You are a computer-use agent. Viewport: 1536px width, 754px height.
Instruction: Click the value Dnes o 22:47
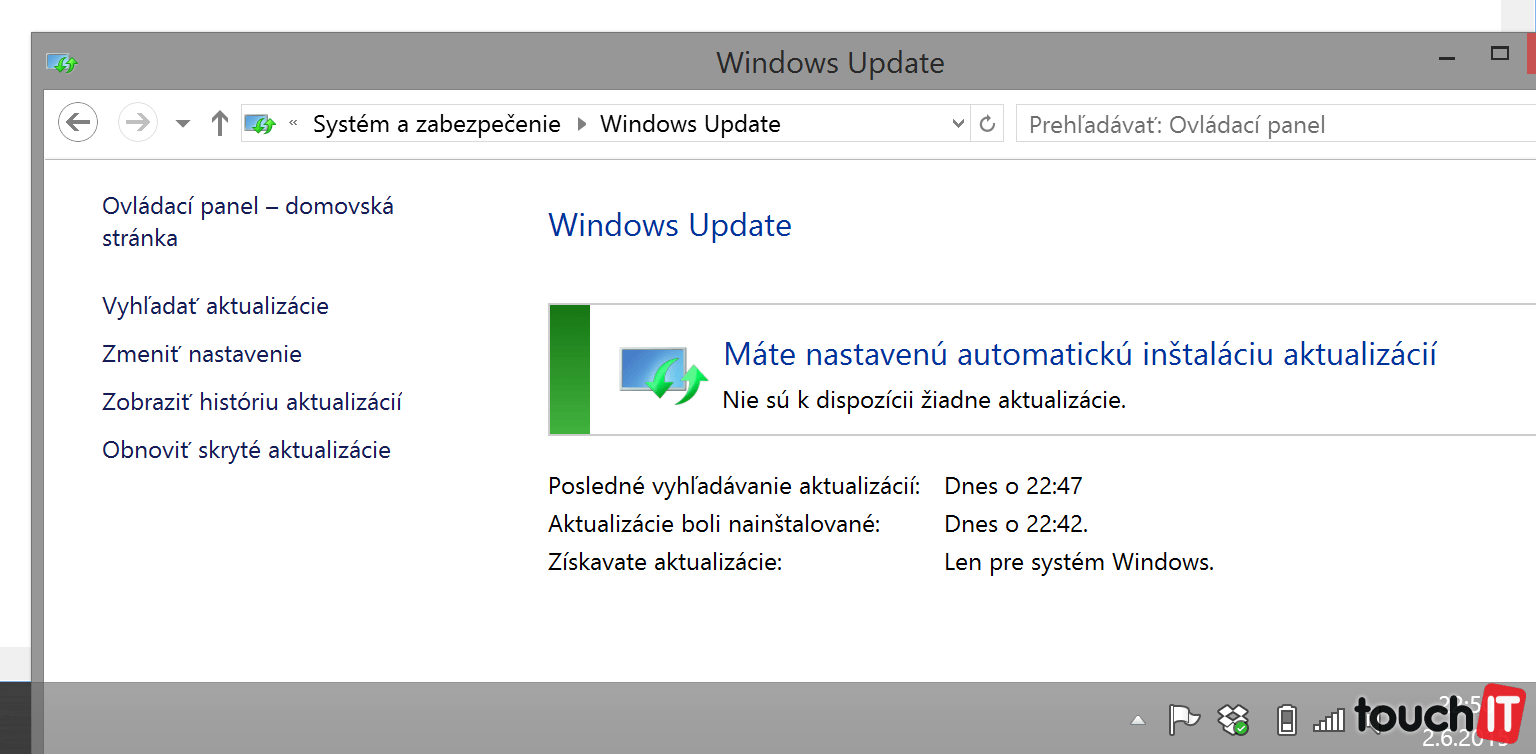(1013, 487)
